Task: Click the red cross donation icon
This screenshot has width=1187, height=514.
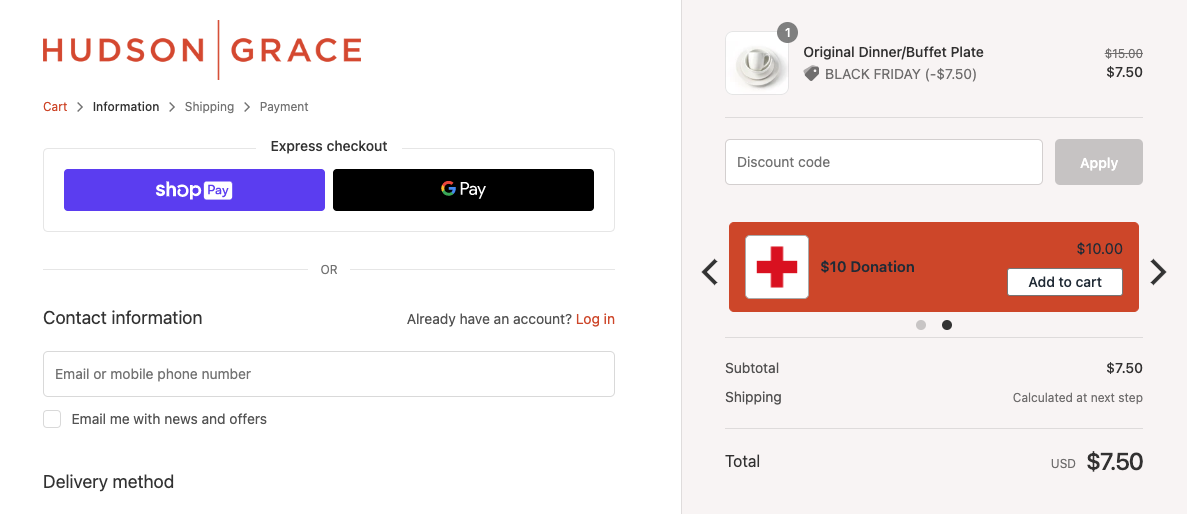Action: [777, 267]
